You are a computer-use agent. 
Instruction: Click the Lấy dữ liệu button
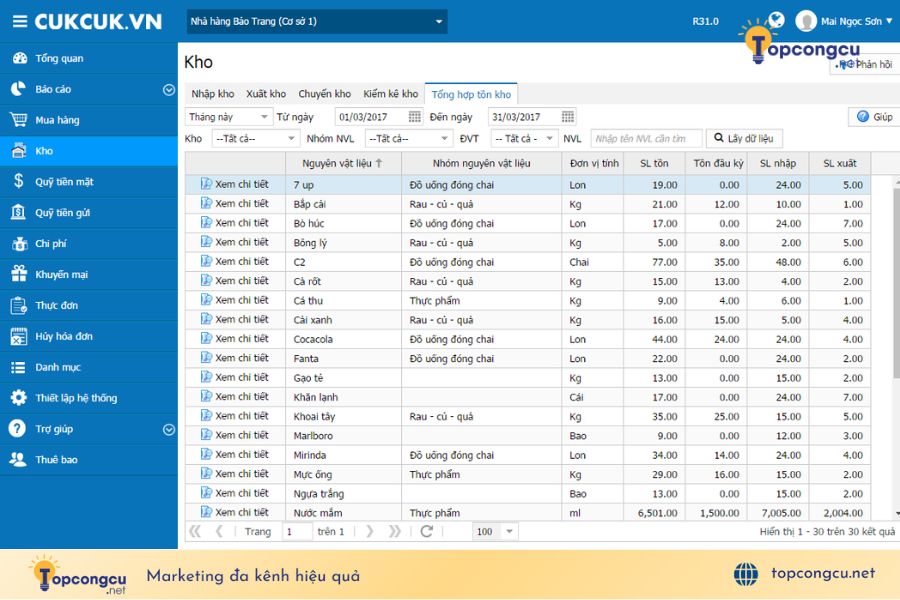[744, 138]
